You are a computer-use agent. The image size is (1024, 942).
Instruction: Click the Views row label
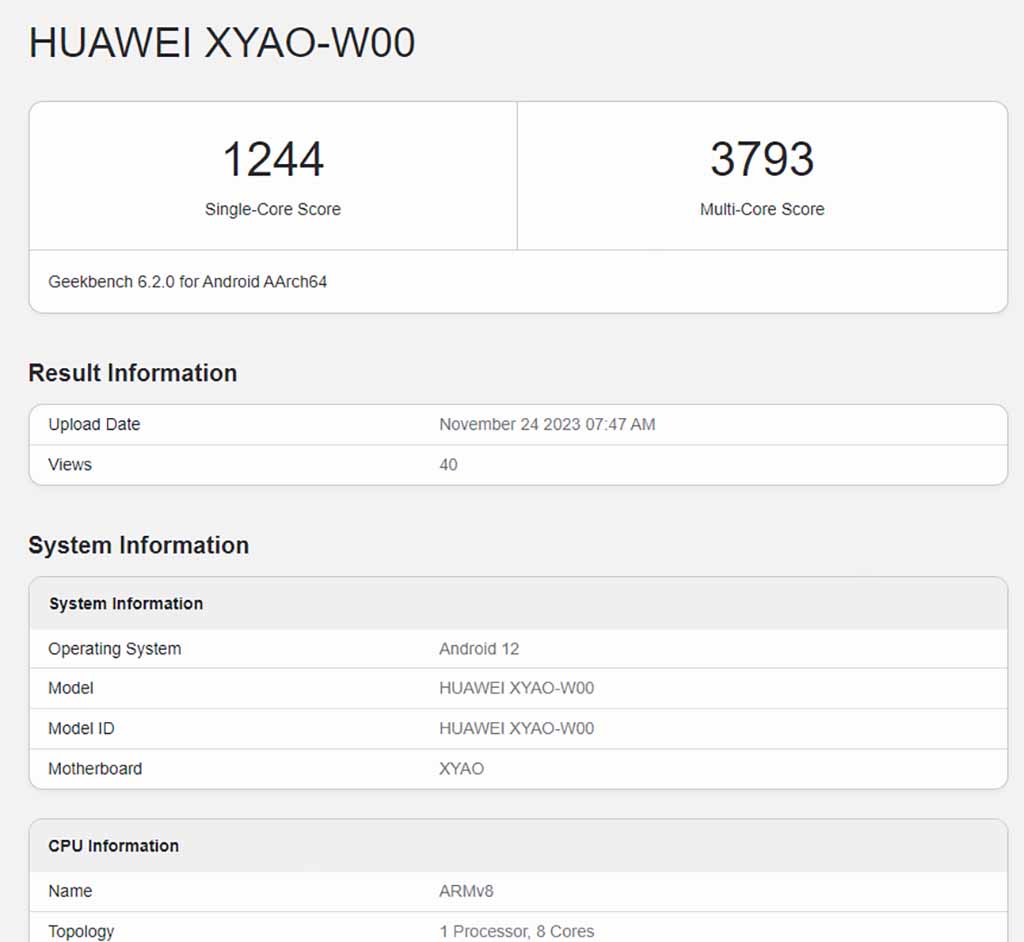tap(70, 464)
